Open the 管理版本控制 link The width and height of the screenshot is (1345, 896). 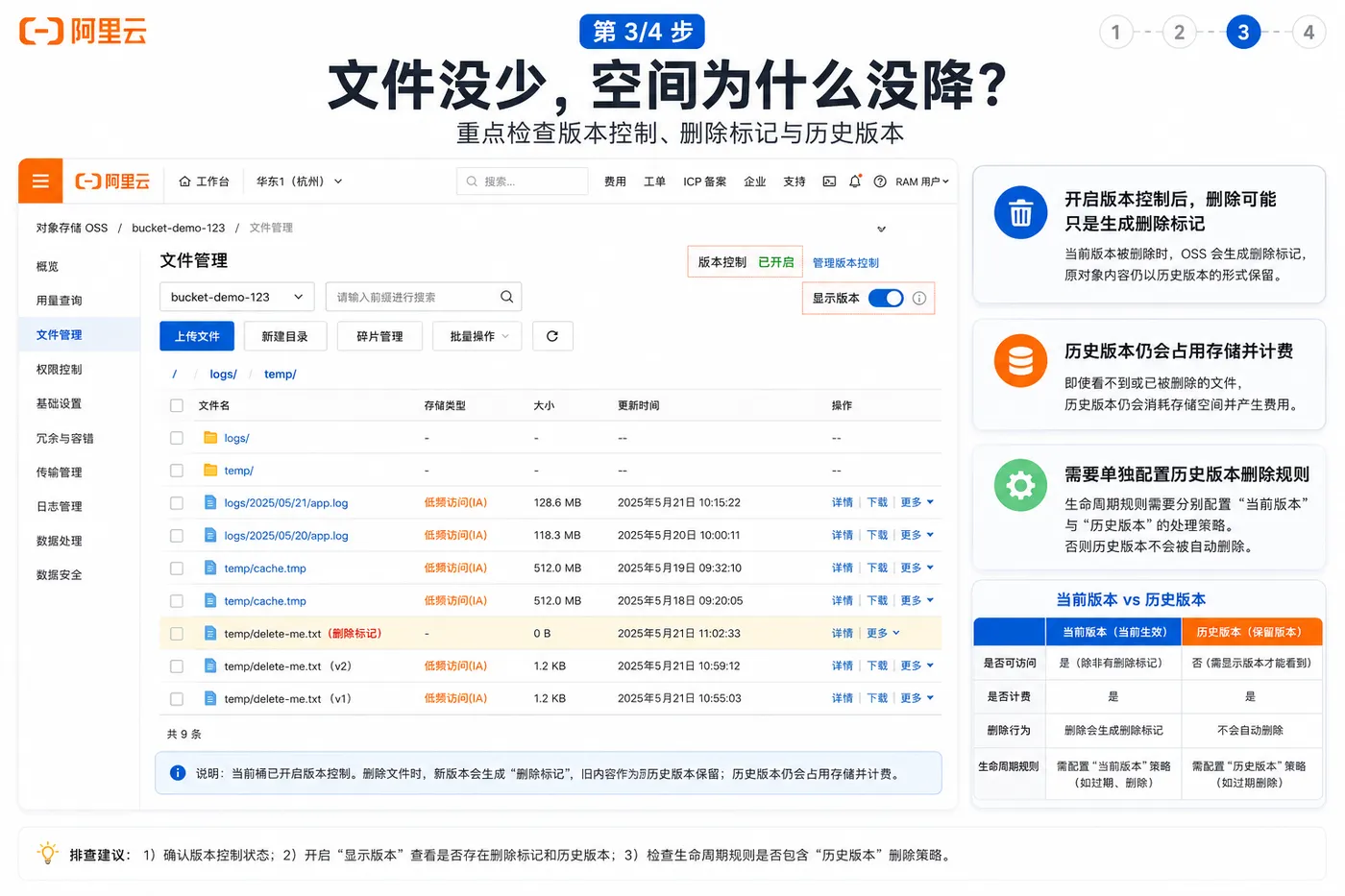pyautogui.click(x=845, y=262)
